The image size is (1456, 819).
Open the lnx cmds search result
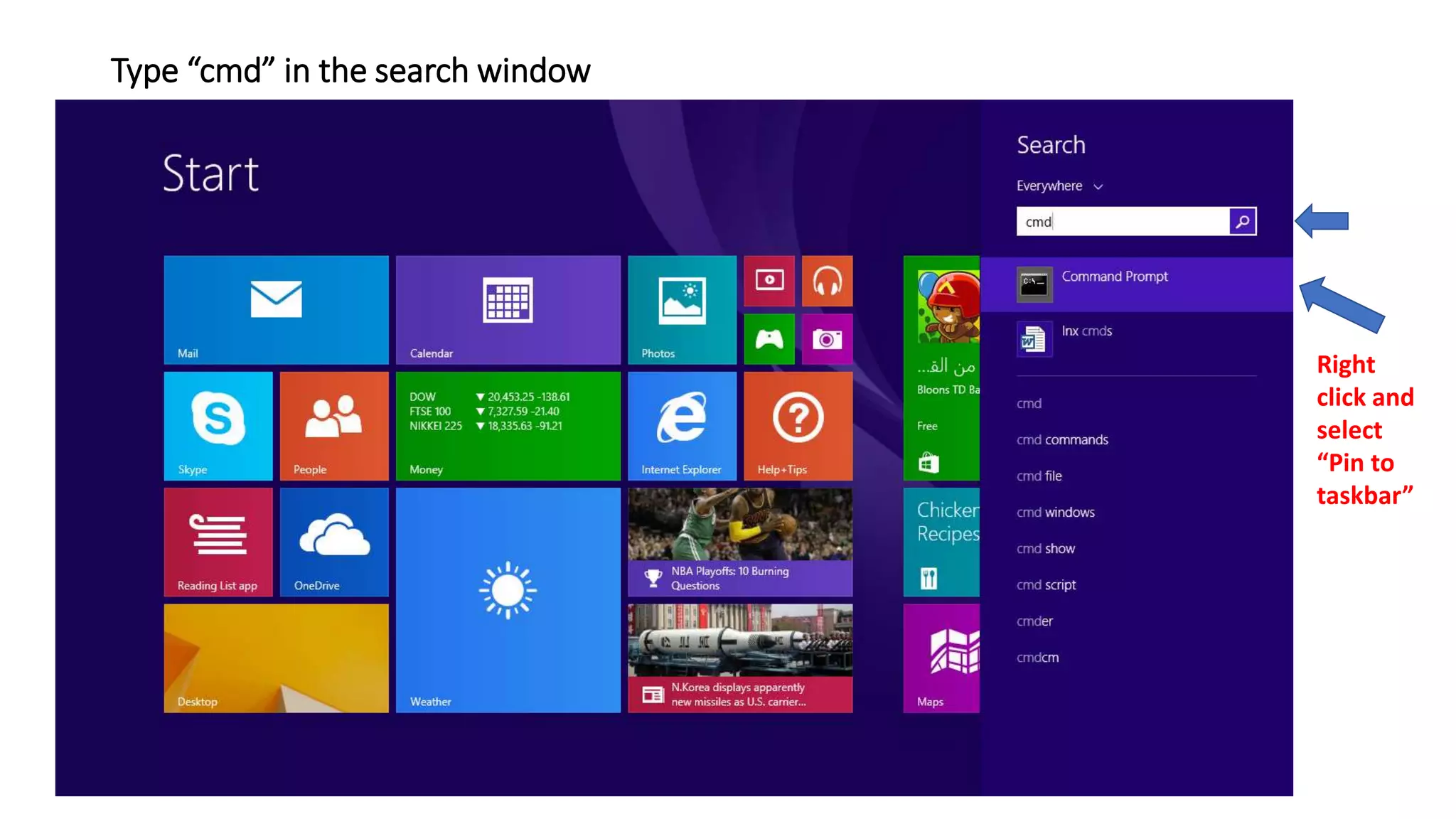click(1136, 338)
